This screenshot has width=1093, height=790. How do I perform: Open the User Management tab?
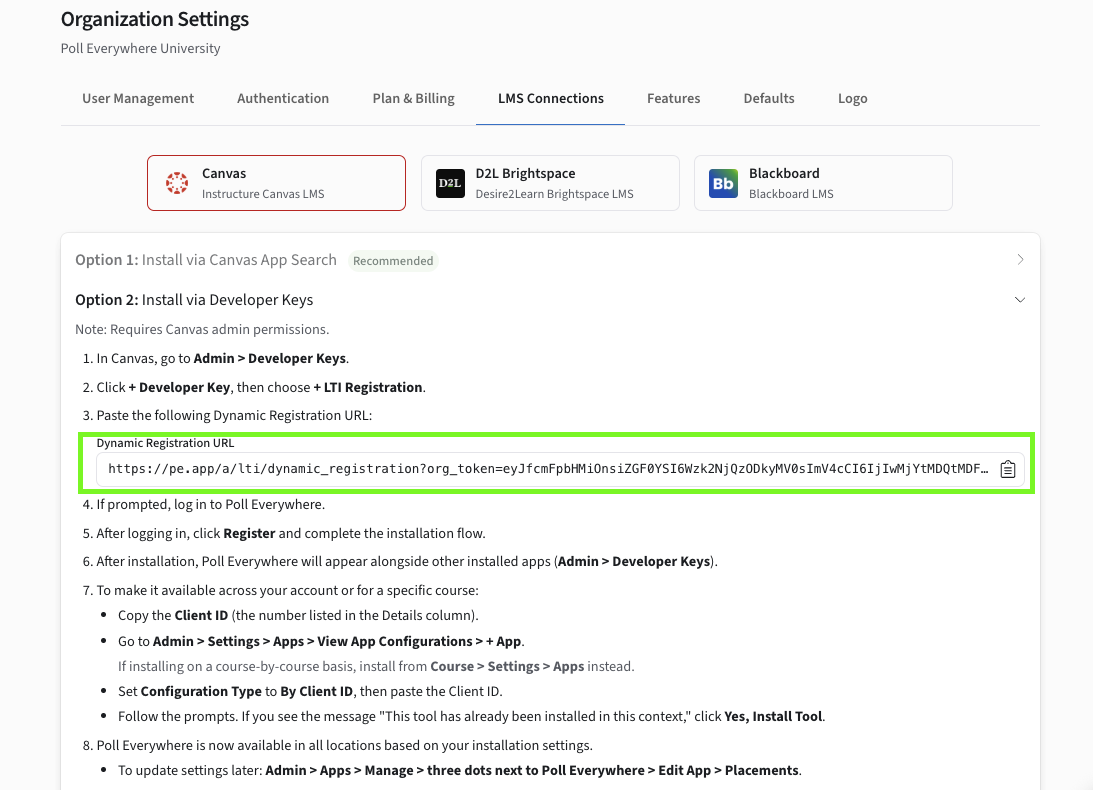138,98
